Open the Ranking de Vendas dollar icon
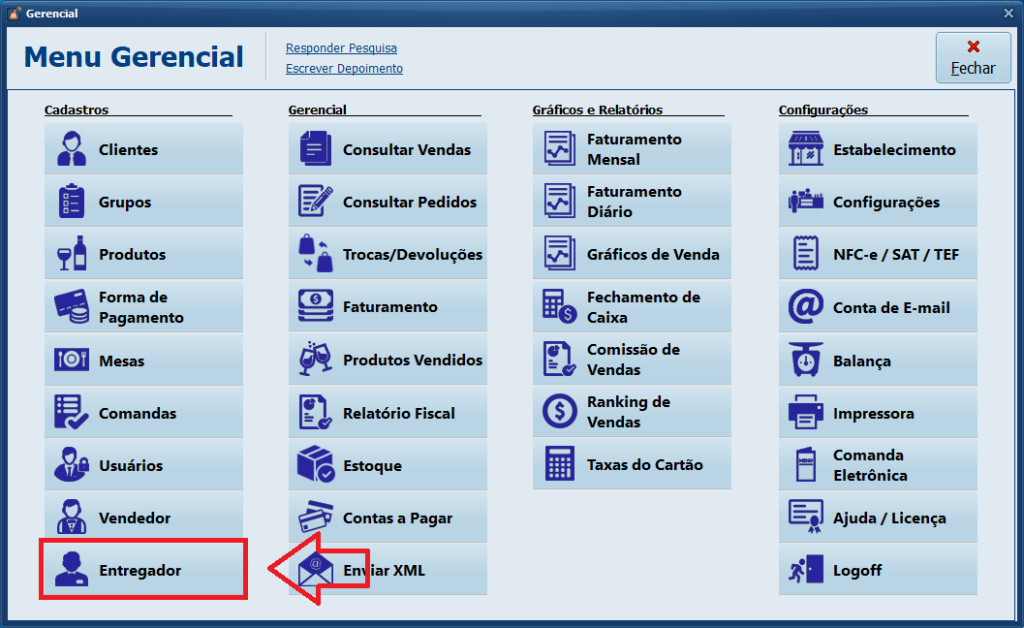The width and height of the screenshot is (1024, 628). (559, 412)
